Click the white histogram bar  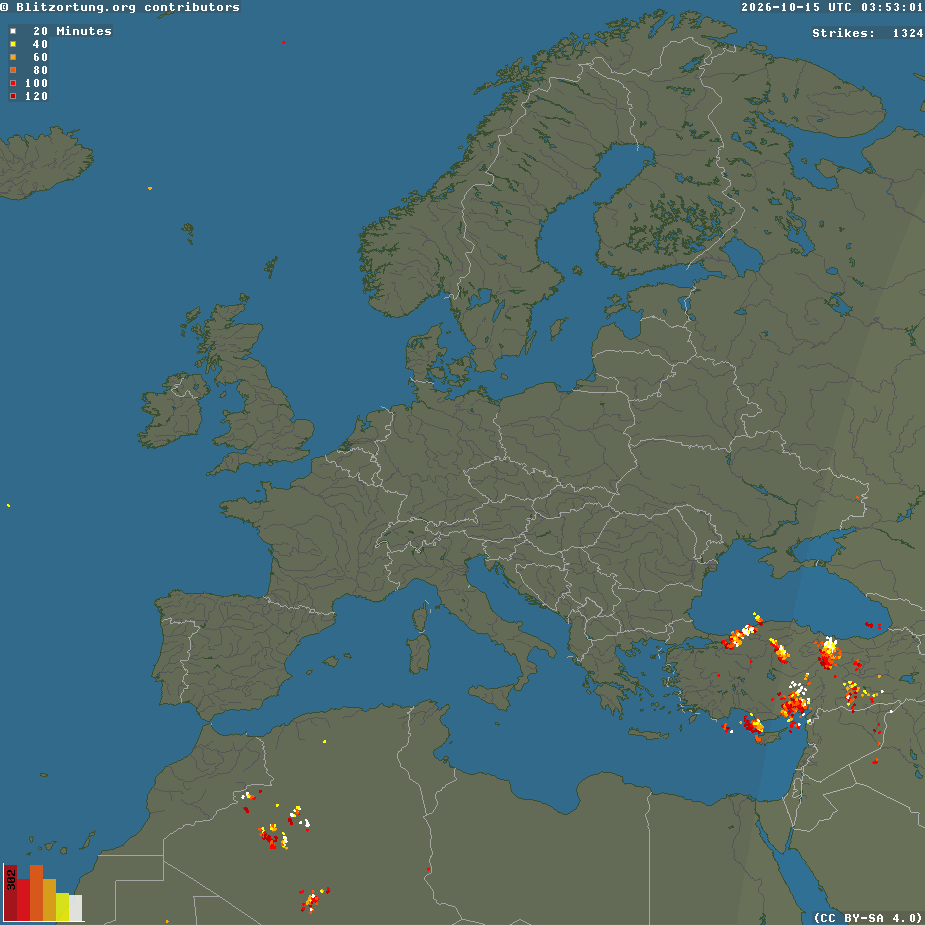76,908
